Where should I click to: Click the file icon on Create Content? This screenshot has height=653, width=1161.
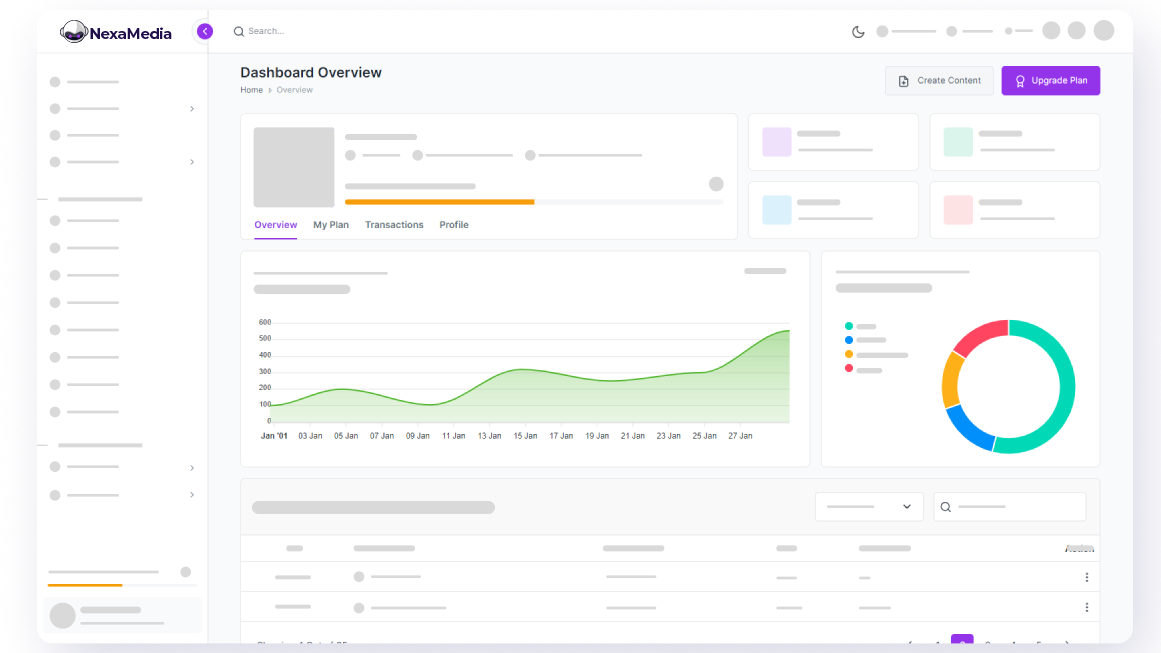click(903, 81)
